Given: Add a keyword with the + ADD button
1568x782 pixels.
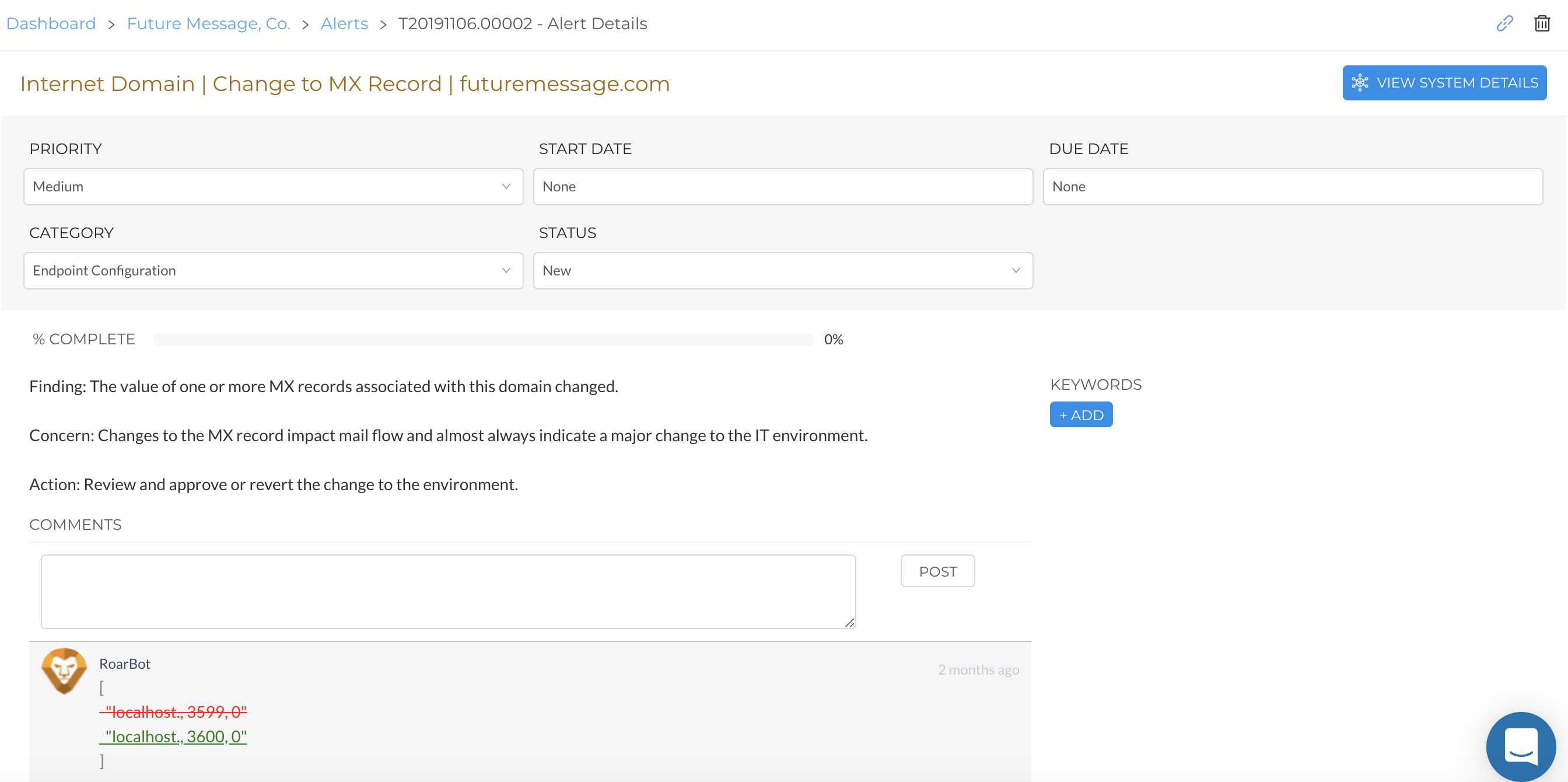Looking at the screenshot, I should click(1081, 414).
